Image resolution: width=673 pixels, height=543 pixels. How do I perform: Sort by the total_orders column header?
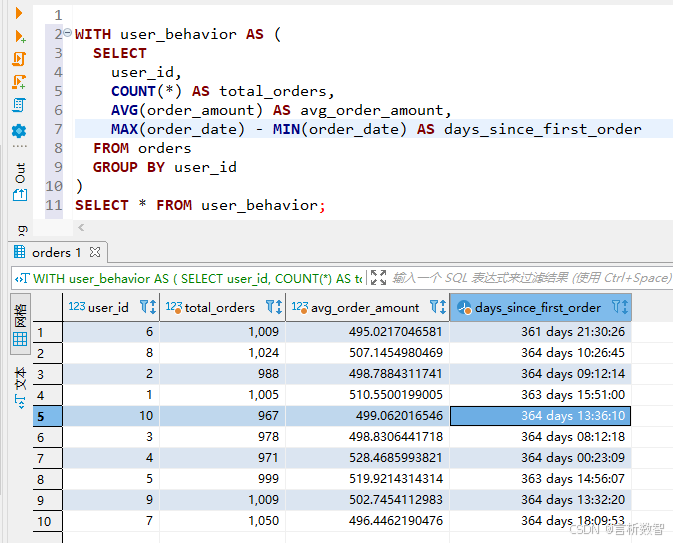(x=219, y=307)
